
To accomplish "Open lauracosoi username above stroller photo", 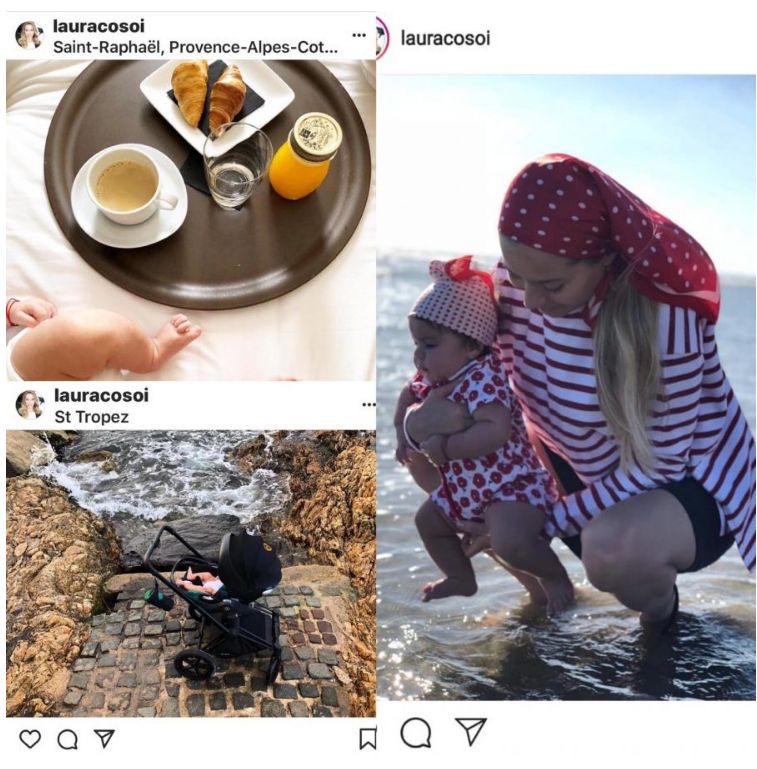I will pos(101,395).
